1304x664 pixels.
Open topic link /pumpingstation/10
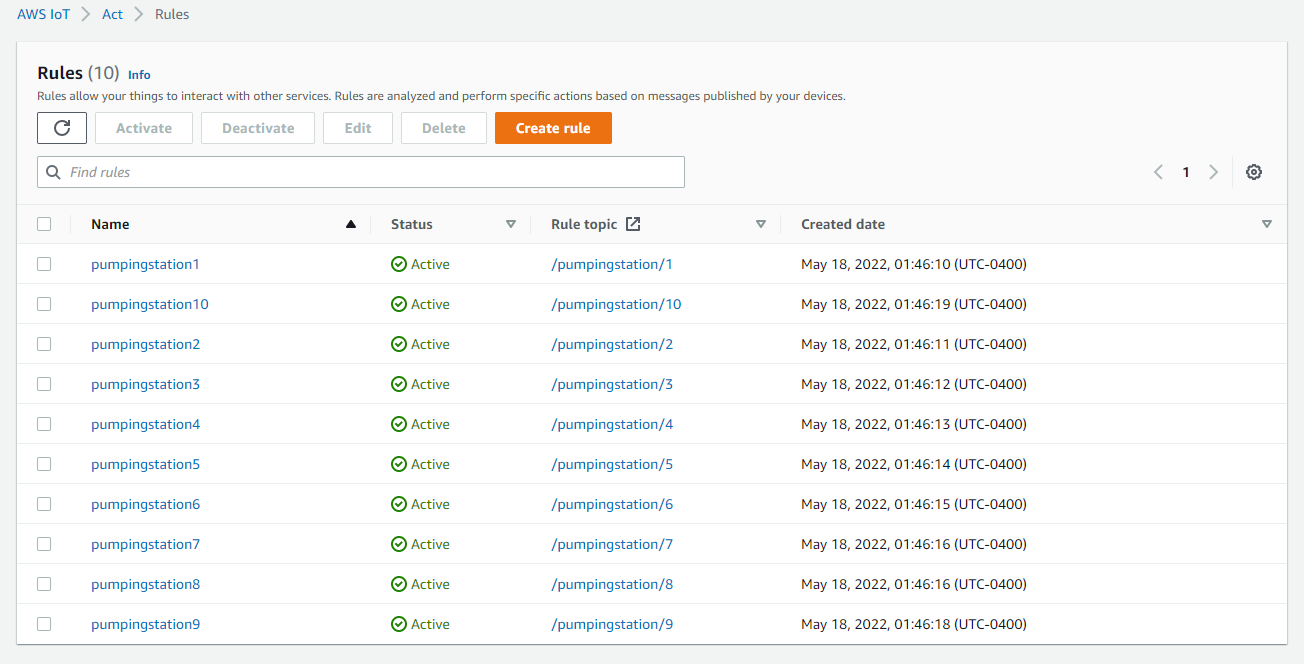coord(616,304)
